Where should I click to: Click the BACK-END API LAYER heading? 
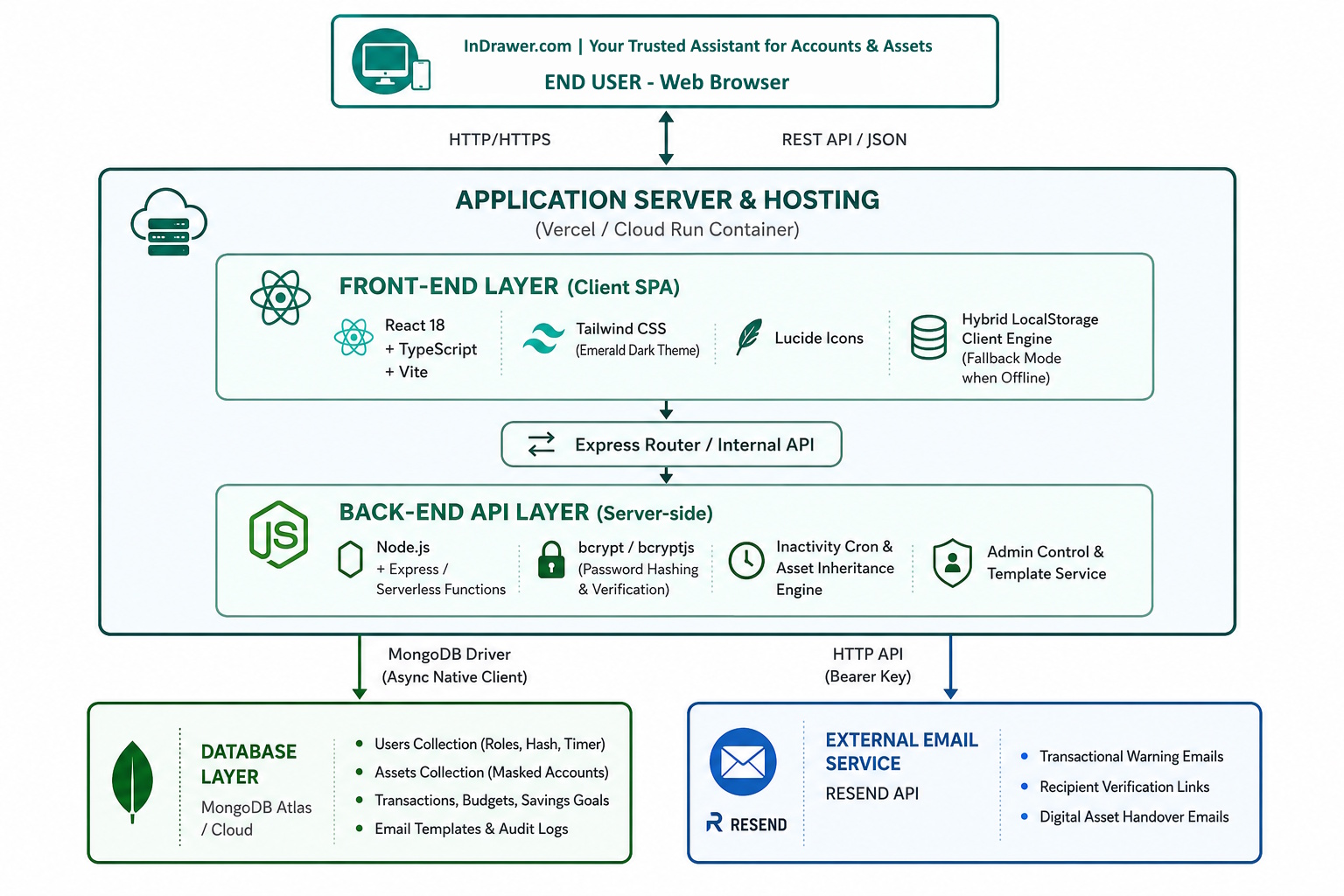tap(526, 513)
